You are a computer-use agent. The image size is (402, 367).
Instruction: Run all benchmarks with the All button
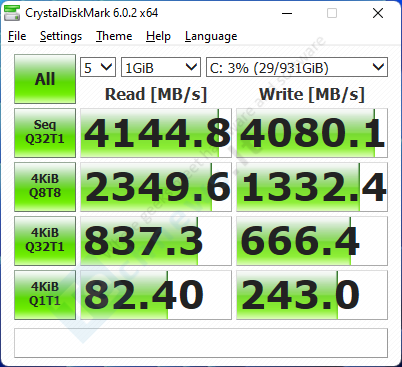pyautogui.click(x=45, y=79)
